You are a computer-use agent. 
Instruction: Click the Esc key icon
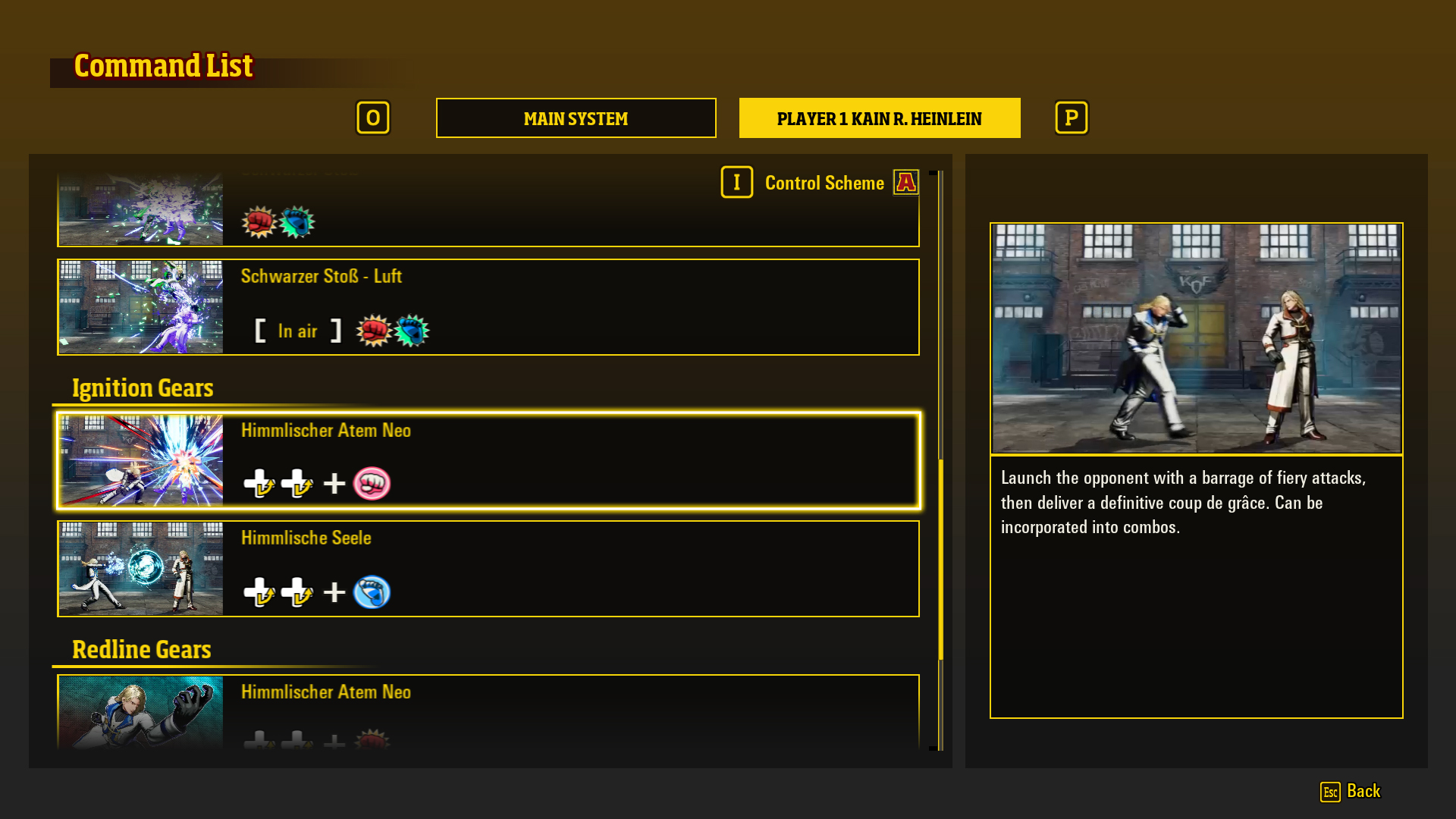pyautogui.click(x=1330, y=792)
